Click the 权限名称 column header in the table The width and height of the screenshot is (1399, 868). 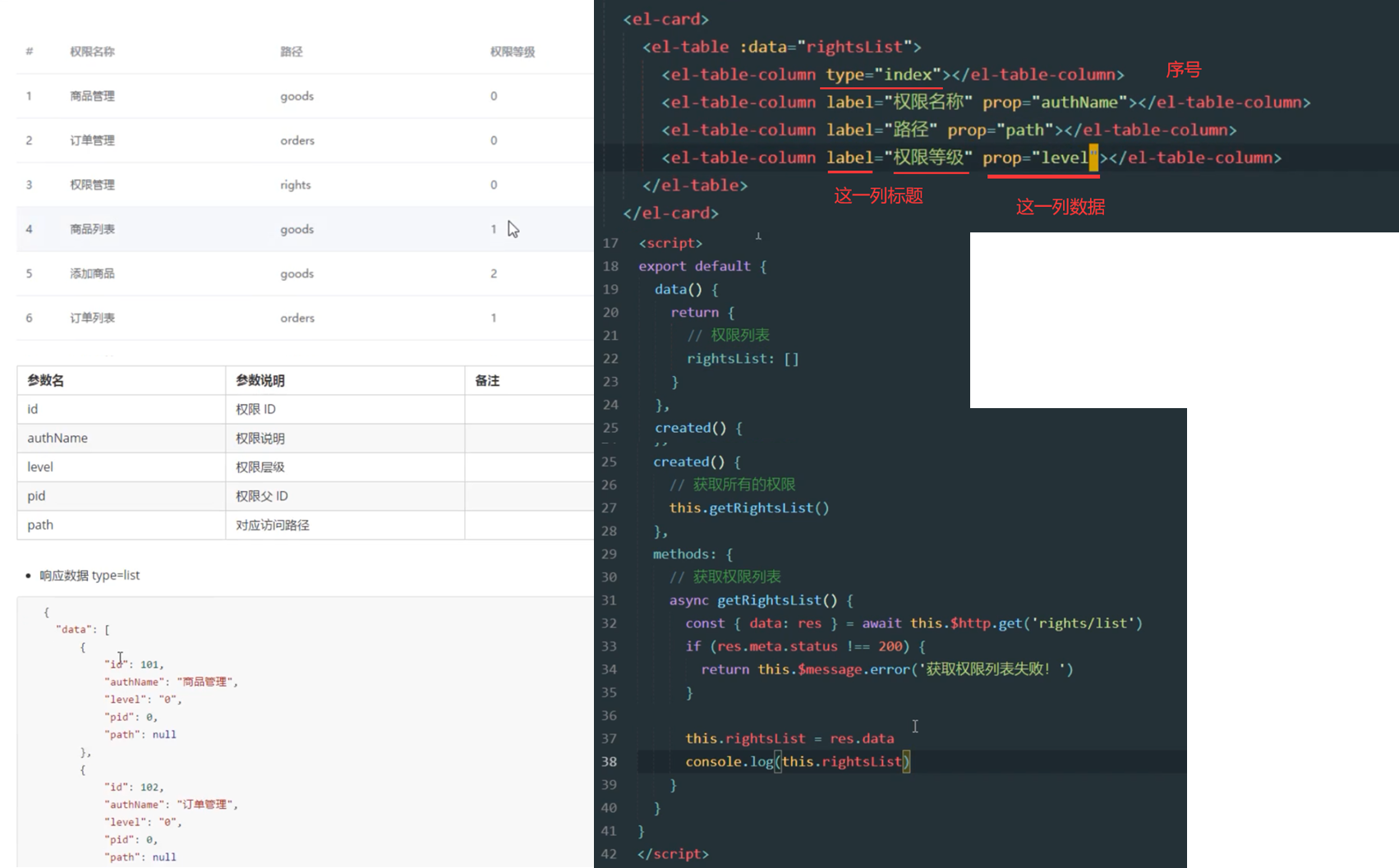[x=92, y=52]
